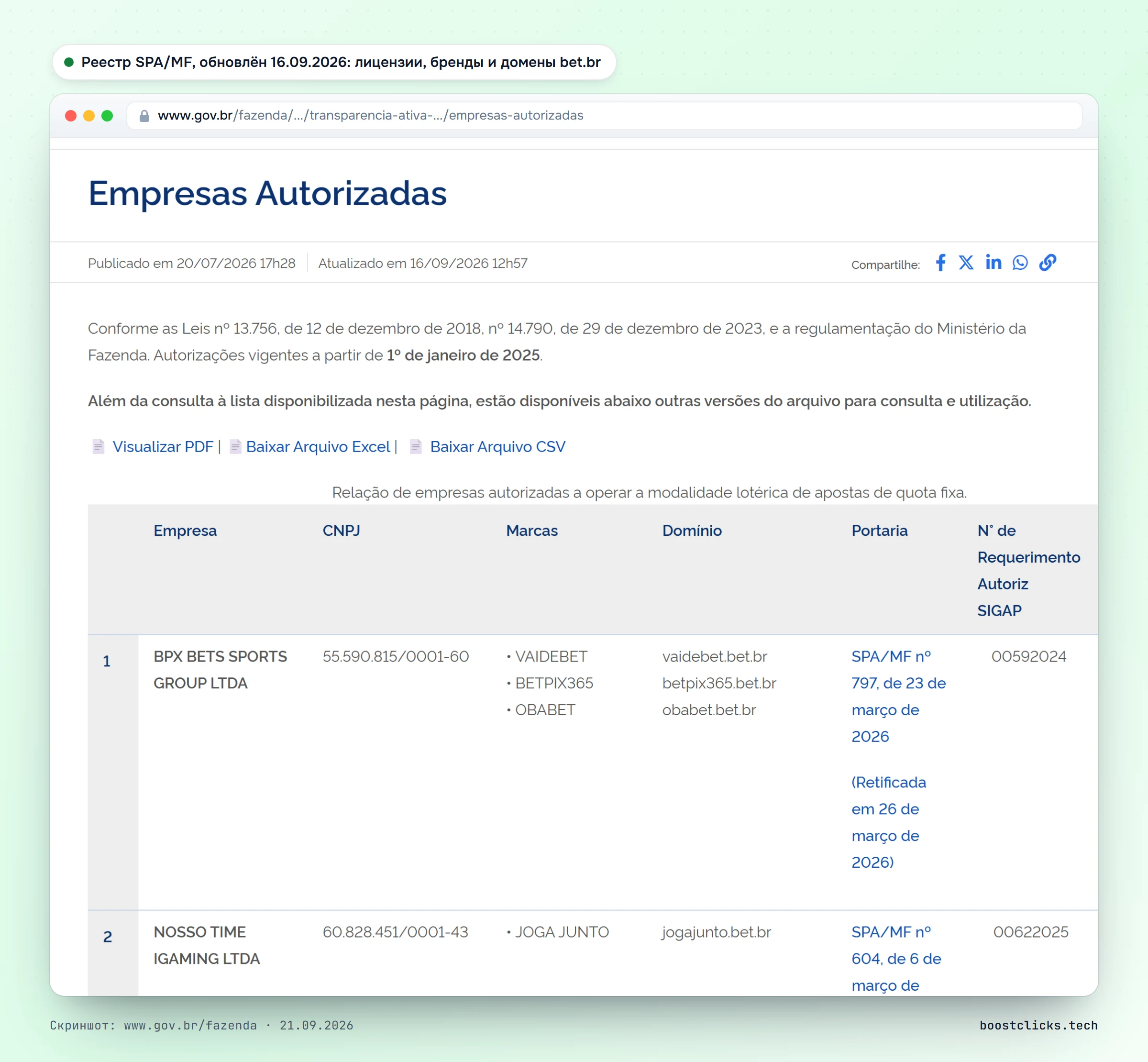The width and height of the screenshot is (1148, 1062).
Task: Click the Portaria column header
Action: click(880, 531)
